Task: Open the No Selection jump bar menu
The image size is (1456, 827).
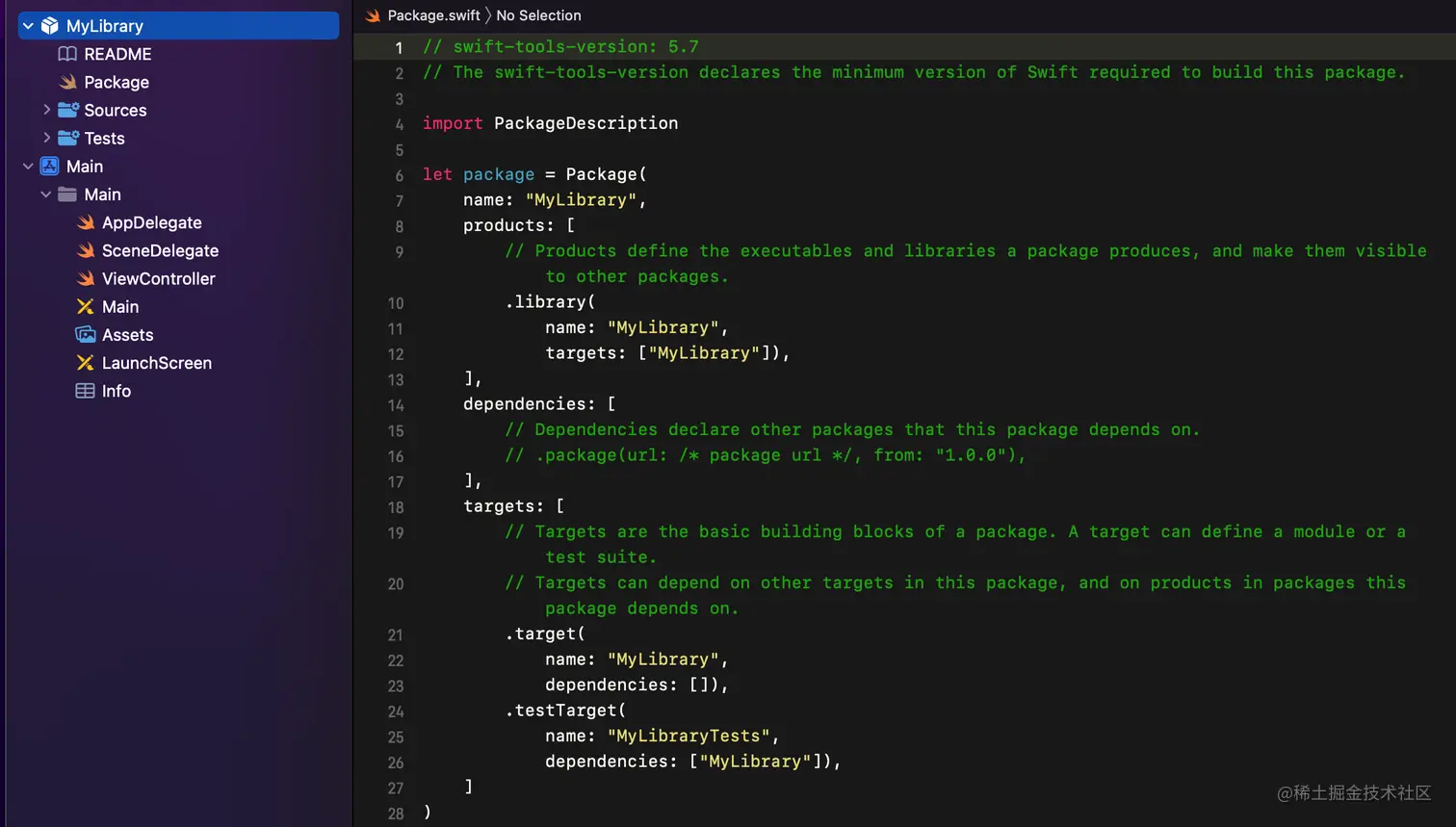Action: (x=538, y=15)
